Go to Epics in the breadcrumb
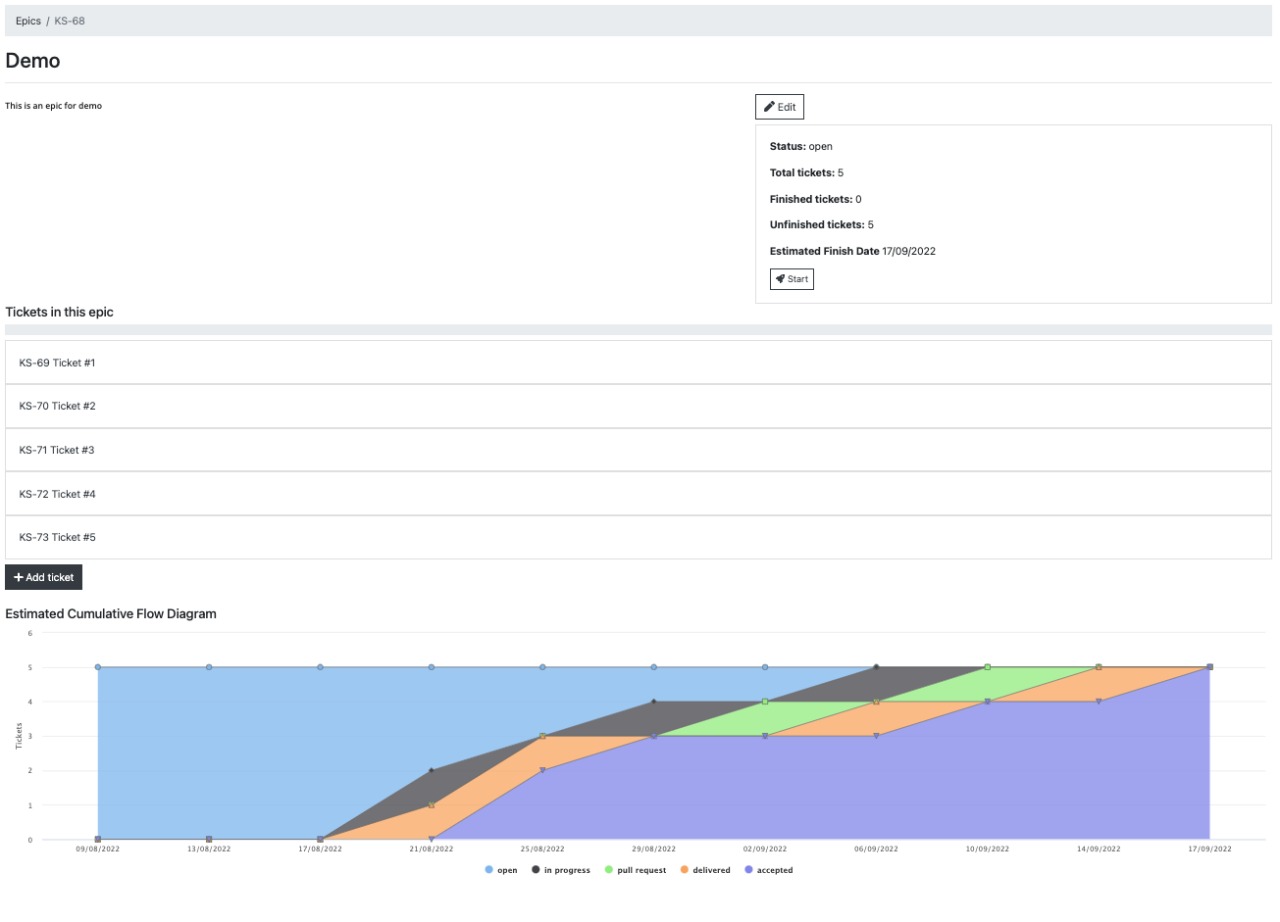 point(28,21)
